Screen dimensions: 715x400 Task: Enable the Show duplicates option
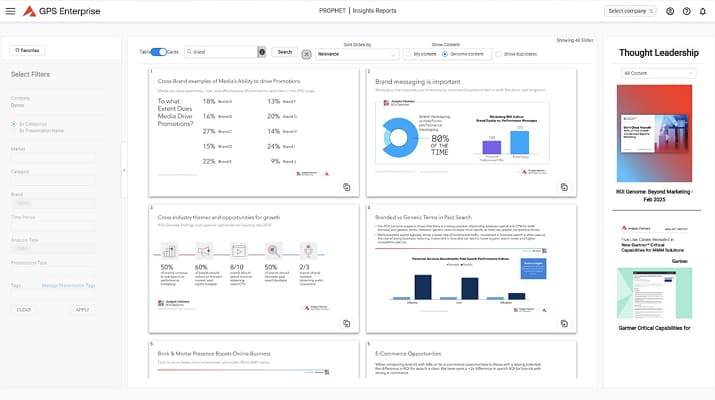pos(498,53)
